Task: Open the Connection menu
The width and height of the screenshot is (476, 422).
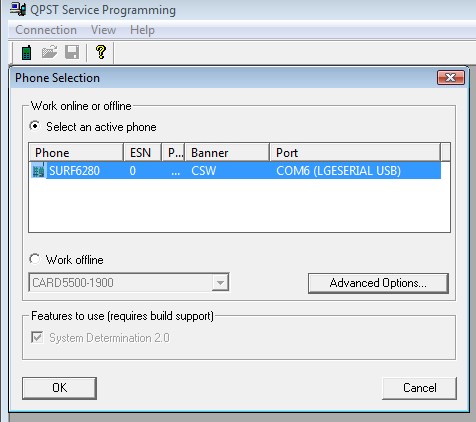Action: [x=46, y=30]
